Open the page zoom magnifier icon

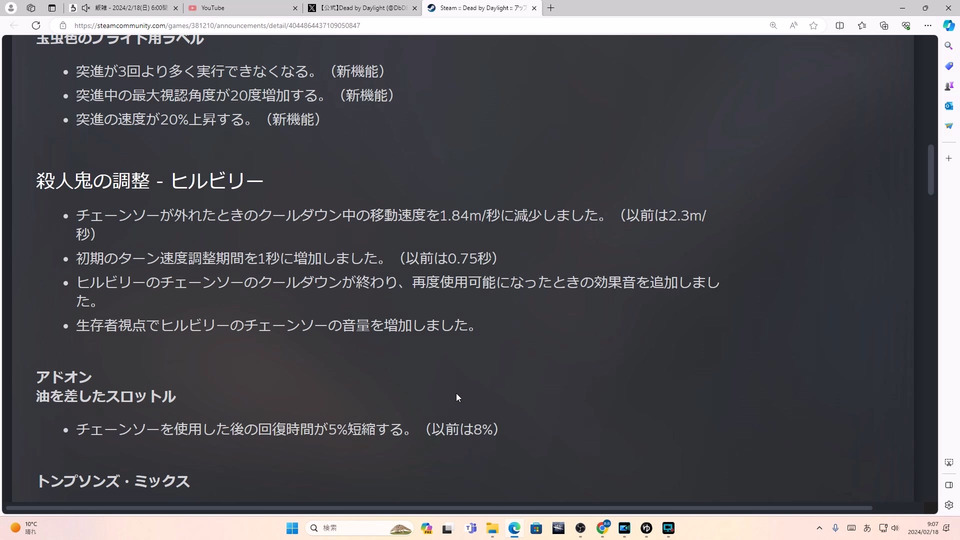pyautogui.click(x=773, y=26)
